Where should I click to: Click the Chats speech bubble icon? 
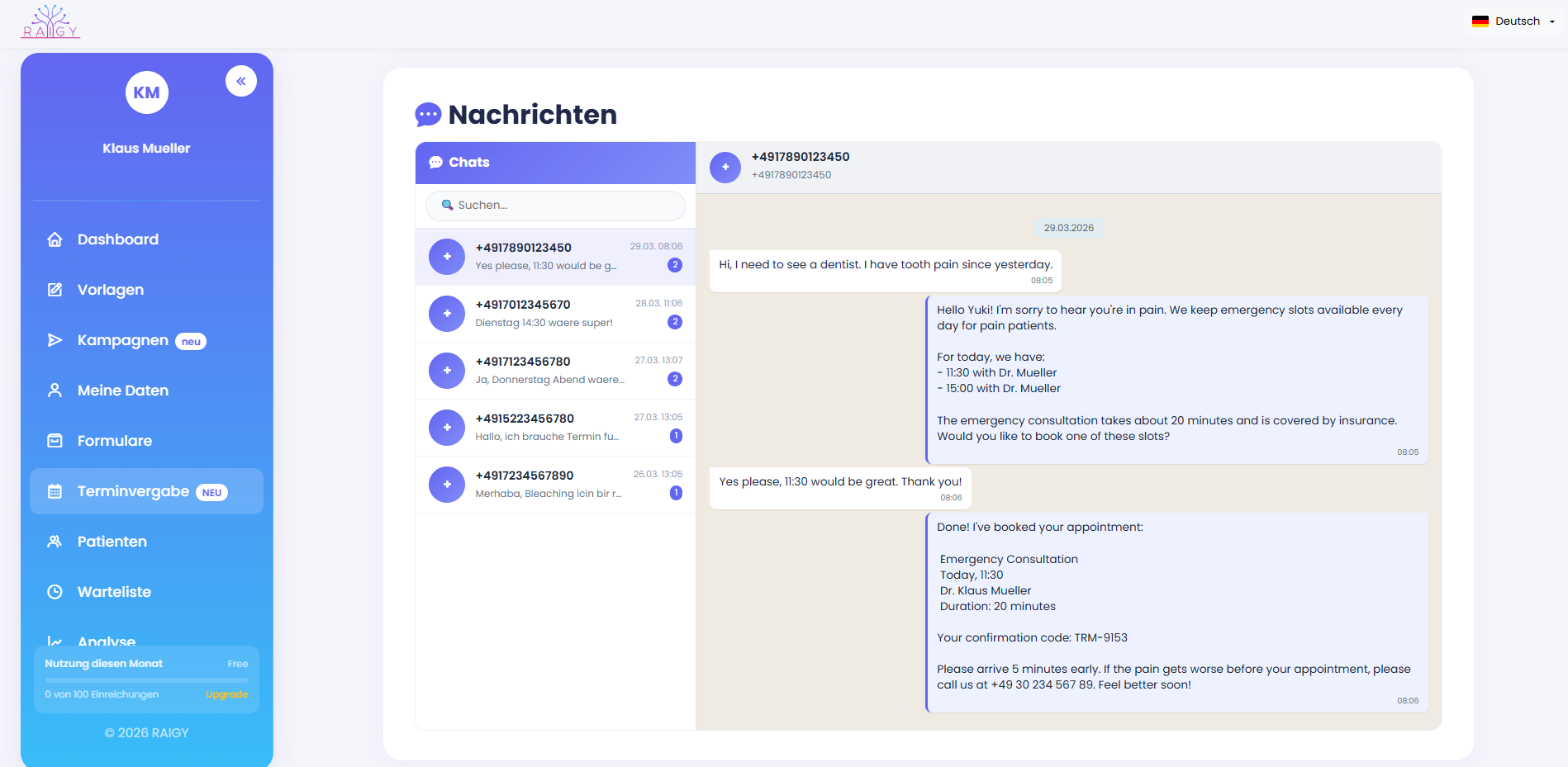[x=435, y=162]
